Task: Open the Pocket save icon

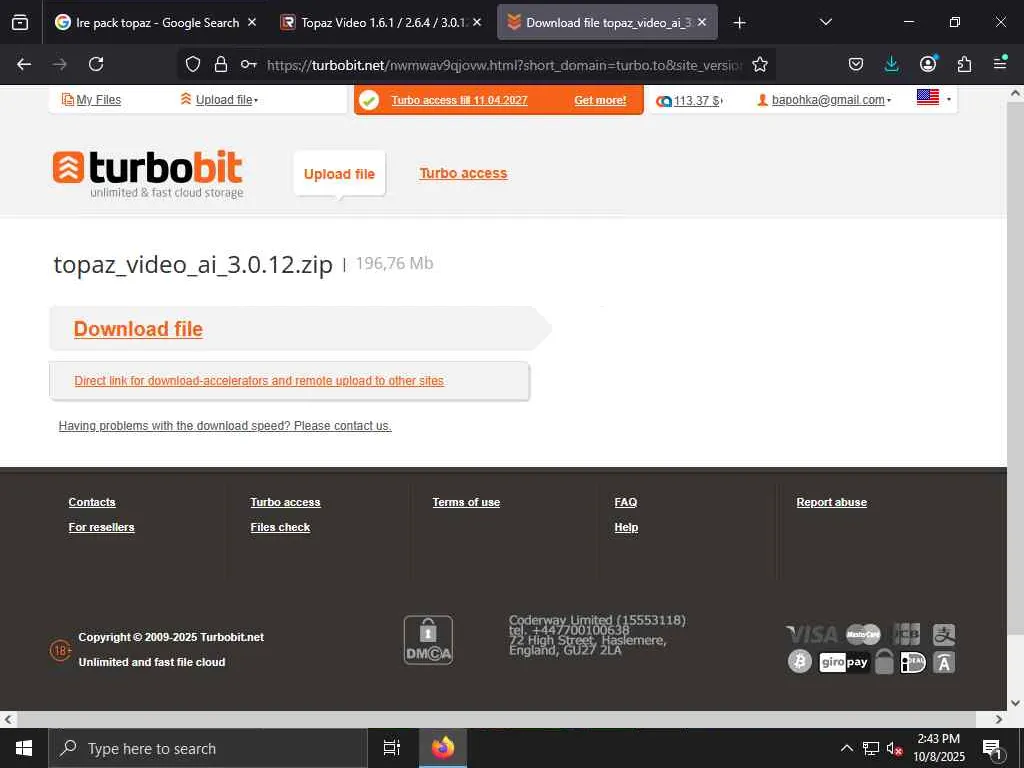Action: 856,64
